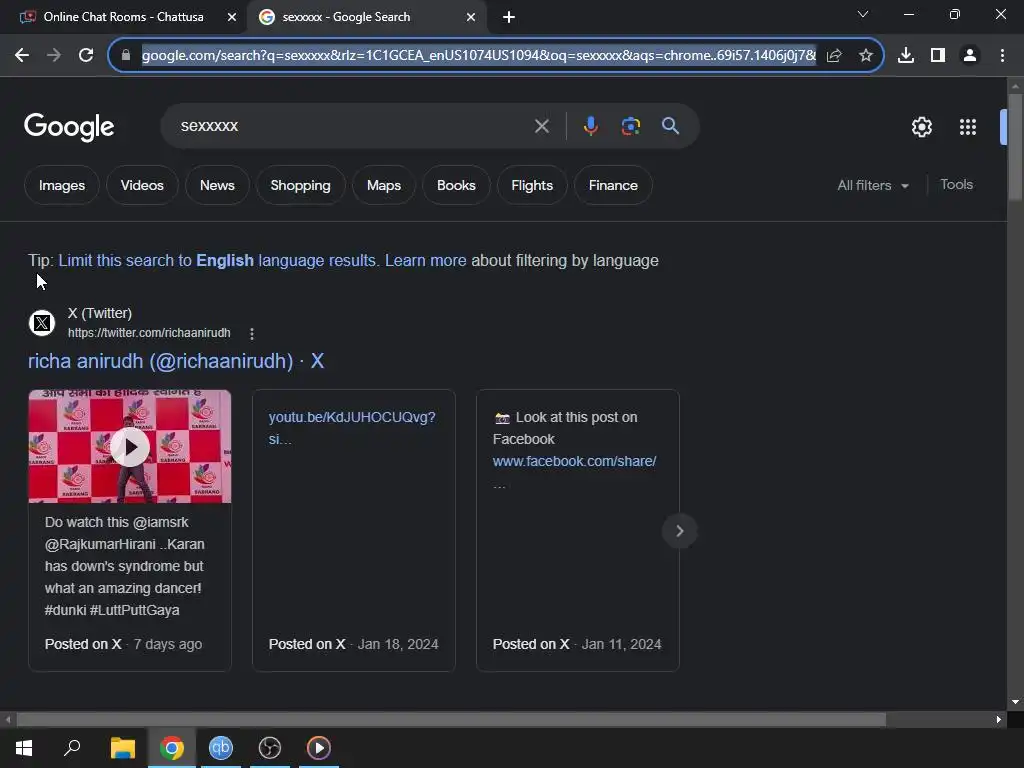Viewport: 1024px width, 768px height.
Task: Click the X (Twitter) favicon
Action: [42, 323]
